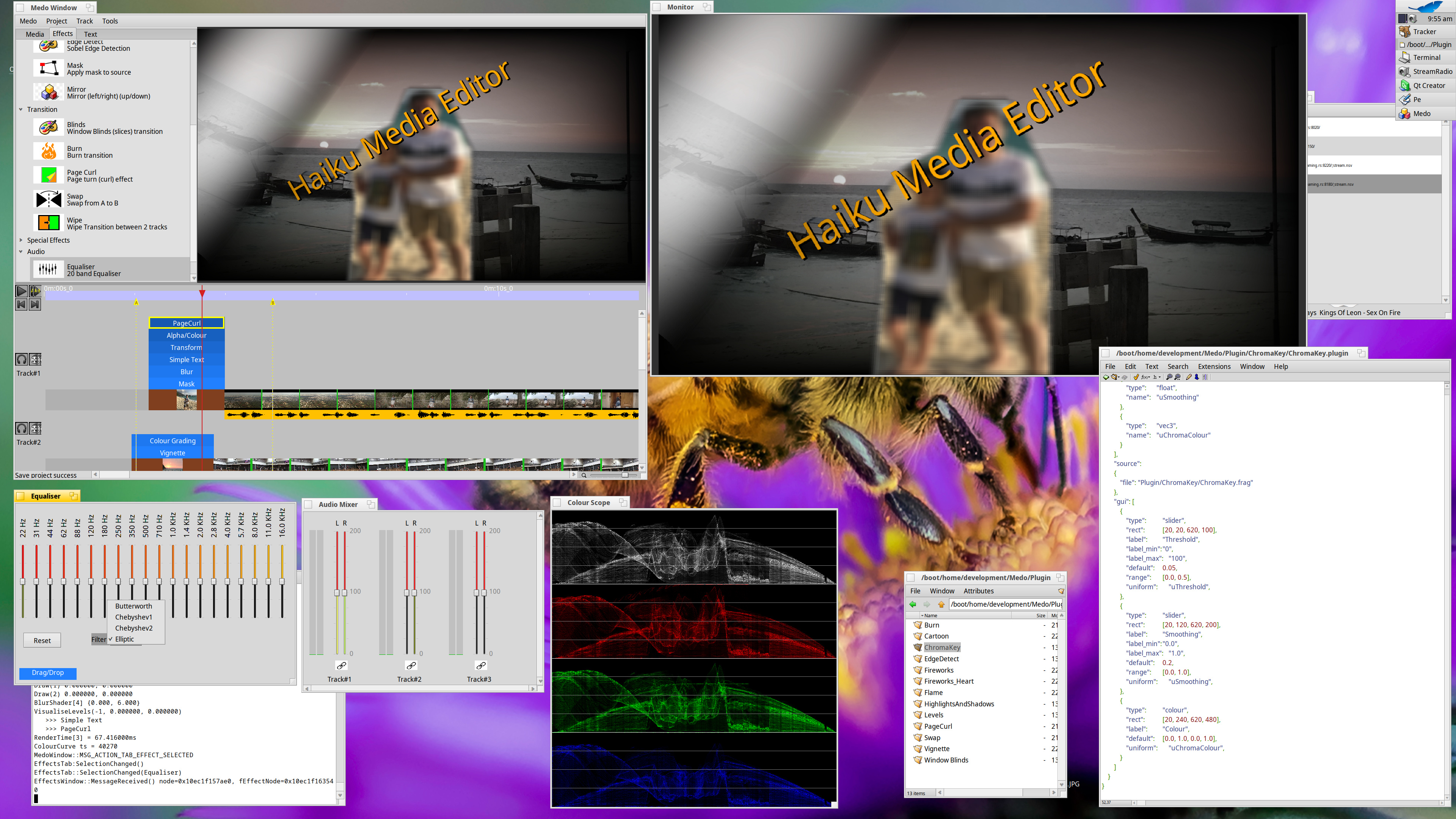
Task: Open the Filter dropdown in Equaliser
Action: pyautogui.click(x=99, y=639)
